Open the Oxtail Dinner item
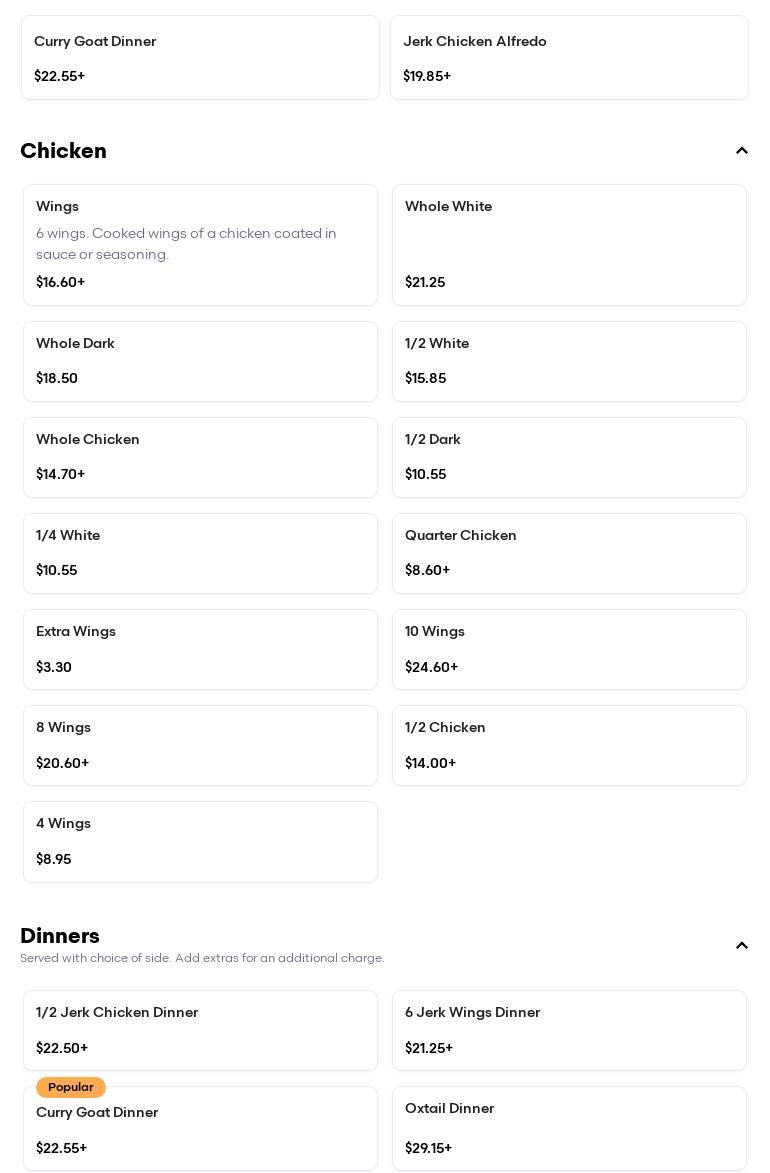Viewport: 770px width, 1173px height. pyautogui.click(x=569, y=1128)
